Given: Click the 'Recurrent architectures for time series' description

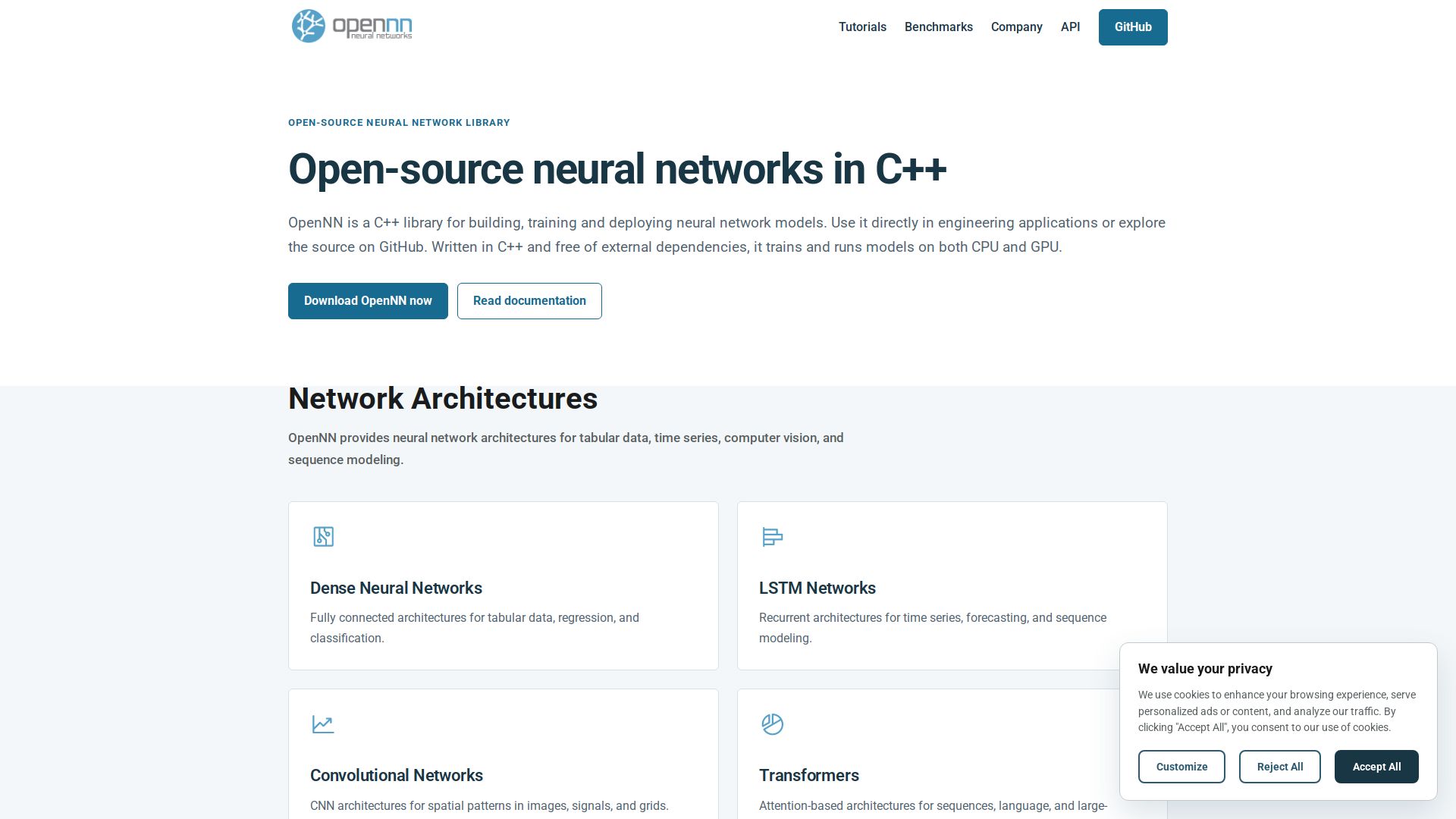Looking at the screenshot, I should tap(933, 628).
